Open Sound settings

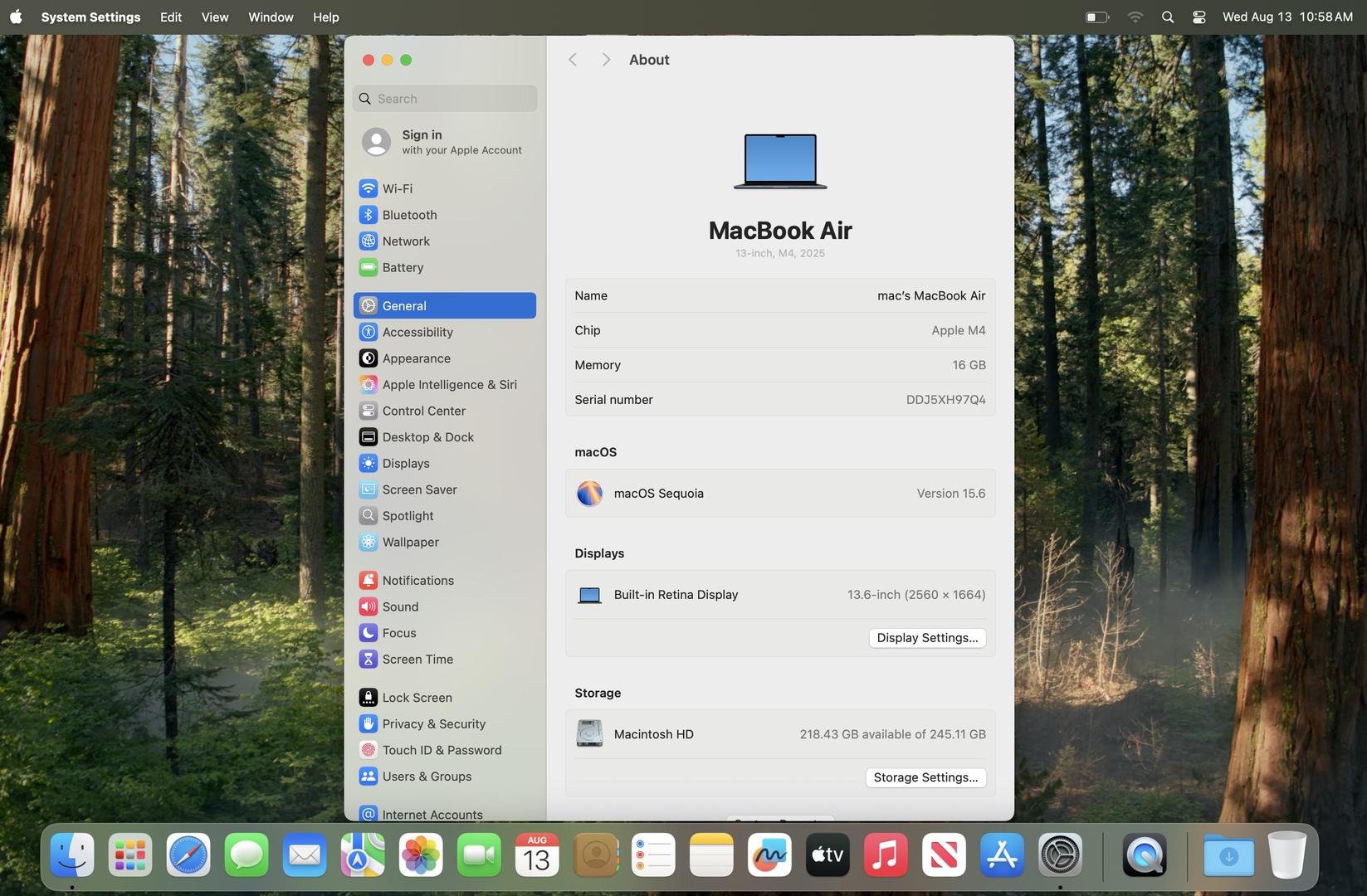coord(444,607)
